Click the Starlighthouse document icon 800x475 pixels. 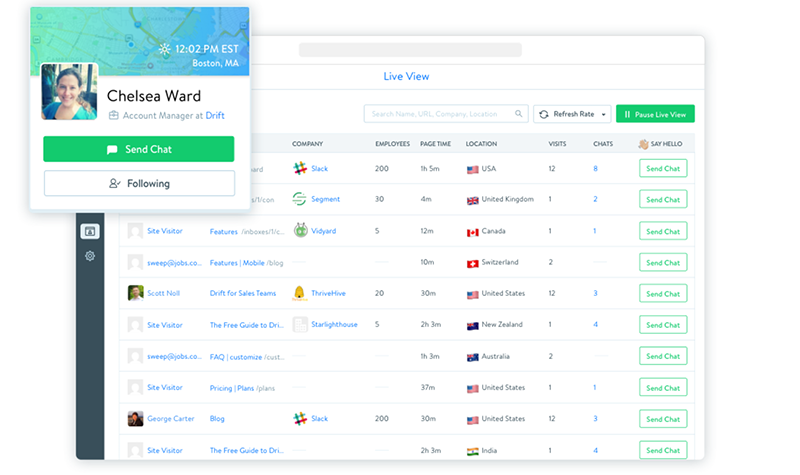click(x=300, y=325)
